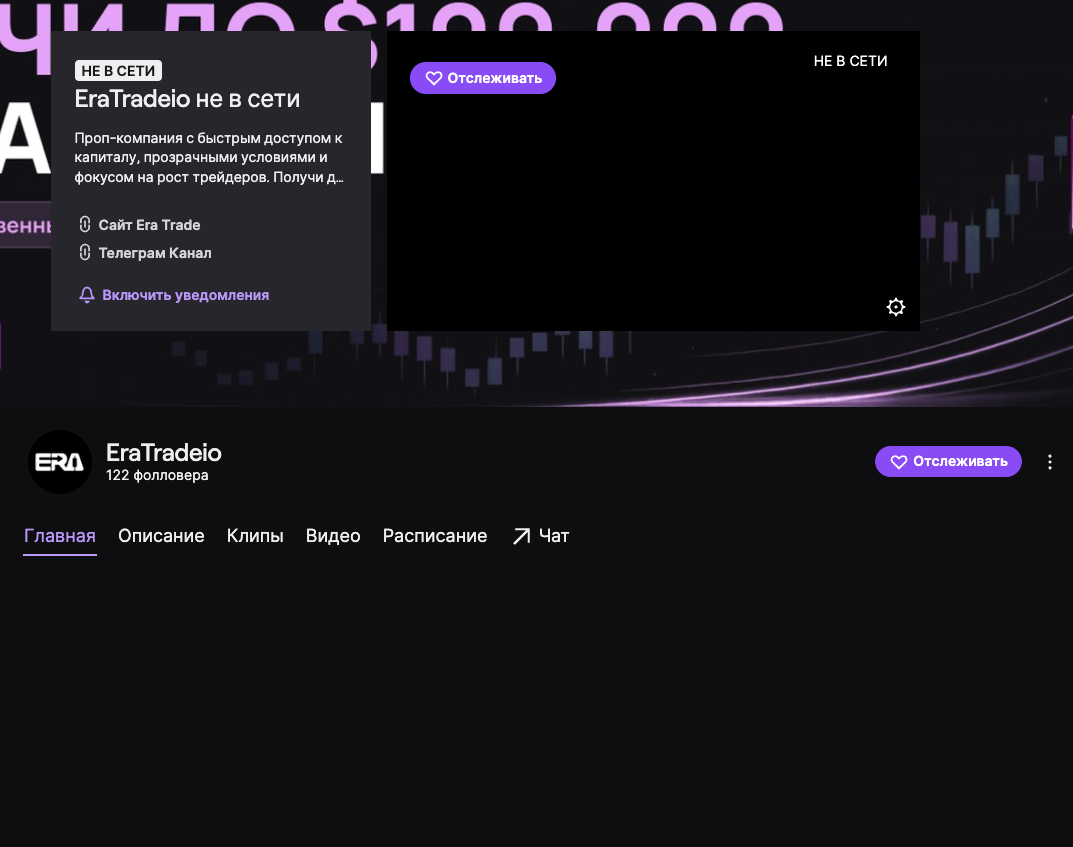Viewport: 1073px width, 847px height.
Task: Click heart icon in channel header follow button
Action: pyautogui.click(x=899, y=462)
